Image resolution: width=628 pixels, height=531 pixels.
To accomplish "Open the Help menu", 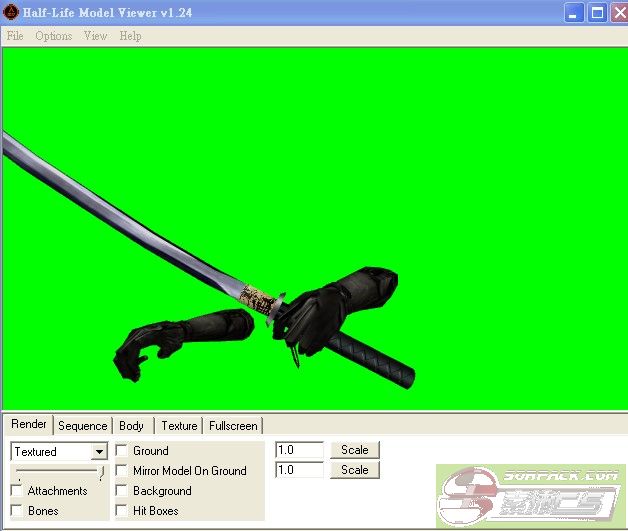I will 130,36.
